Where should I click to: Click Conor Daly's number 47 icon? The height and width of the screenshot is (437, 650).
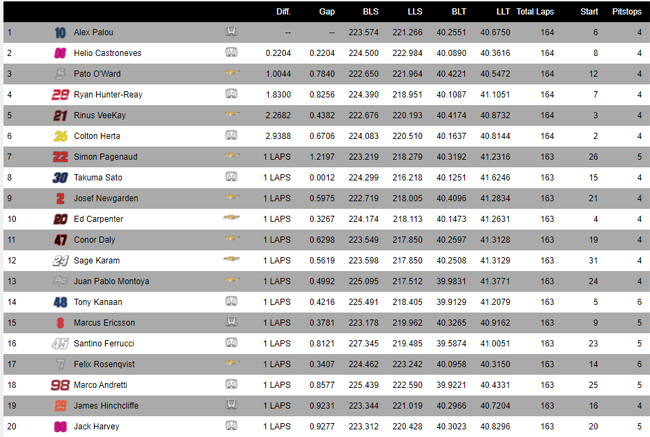click(61, 240)
